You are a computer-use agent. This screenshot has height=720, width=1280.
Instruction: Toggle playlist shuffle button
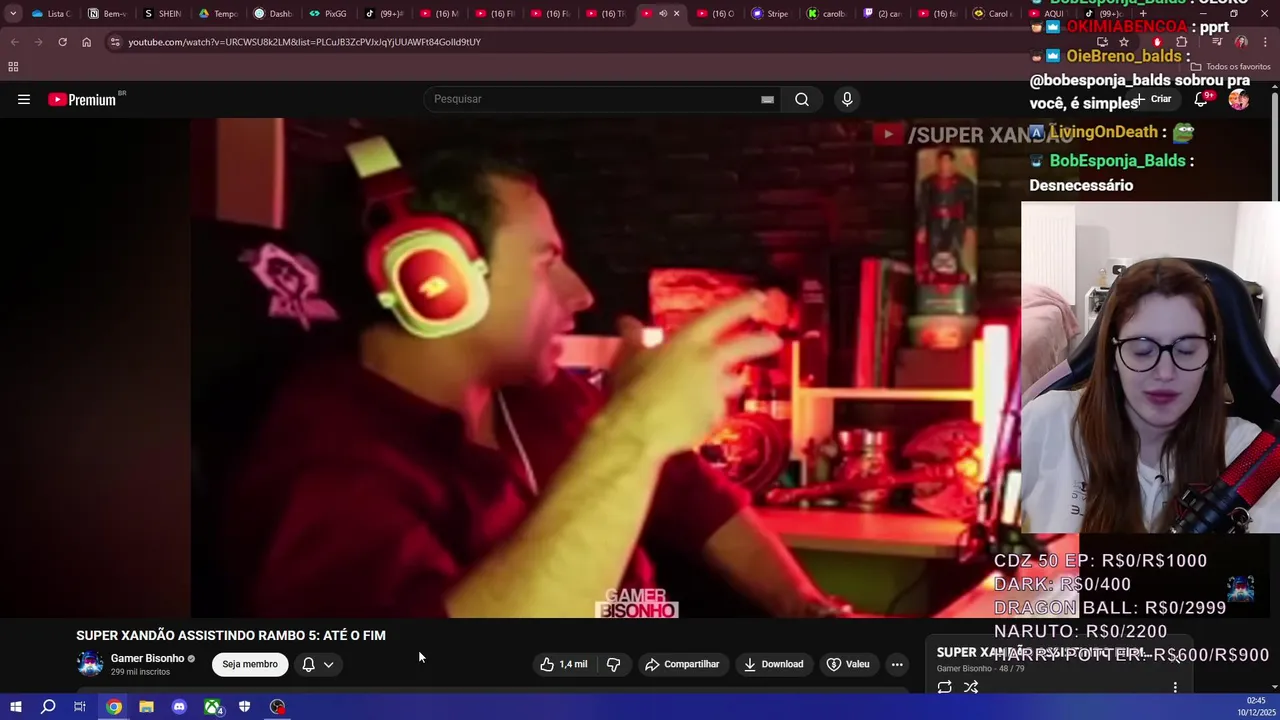[971, 687]
